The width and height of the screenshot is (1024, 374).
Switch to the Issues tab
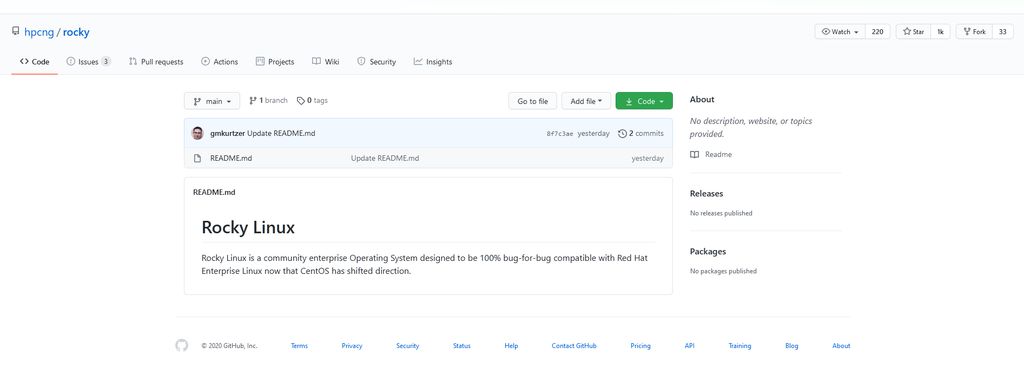(x=88, y=62)
